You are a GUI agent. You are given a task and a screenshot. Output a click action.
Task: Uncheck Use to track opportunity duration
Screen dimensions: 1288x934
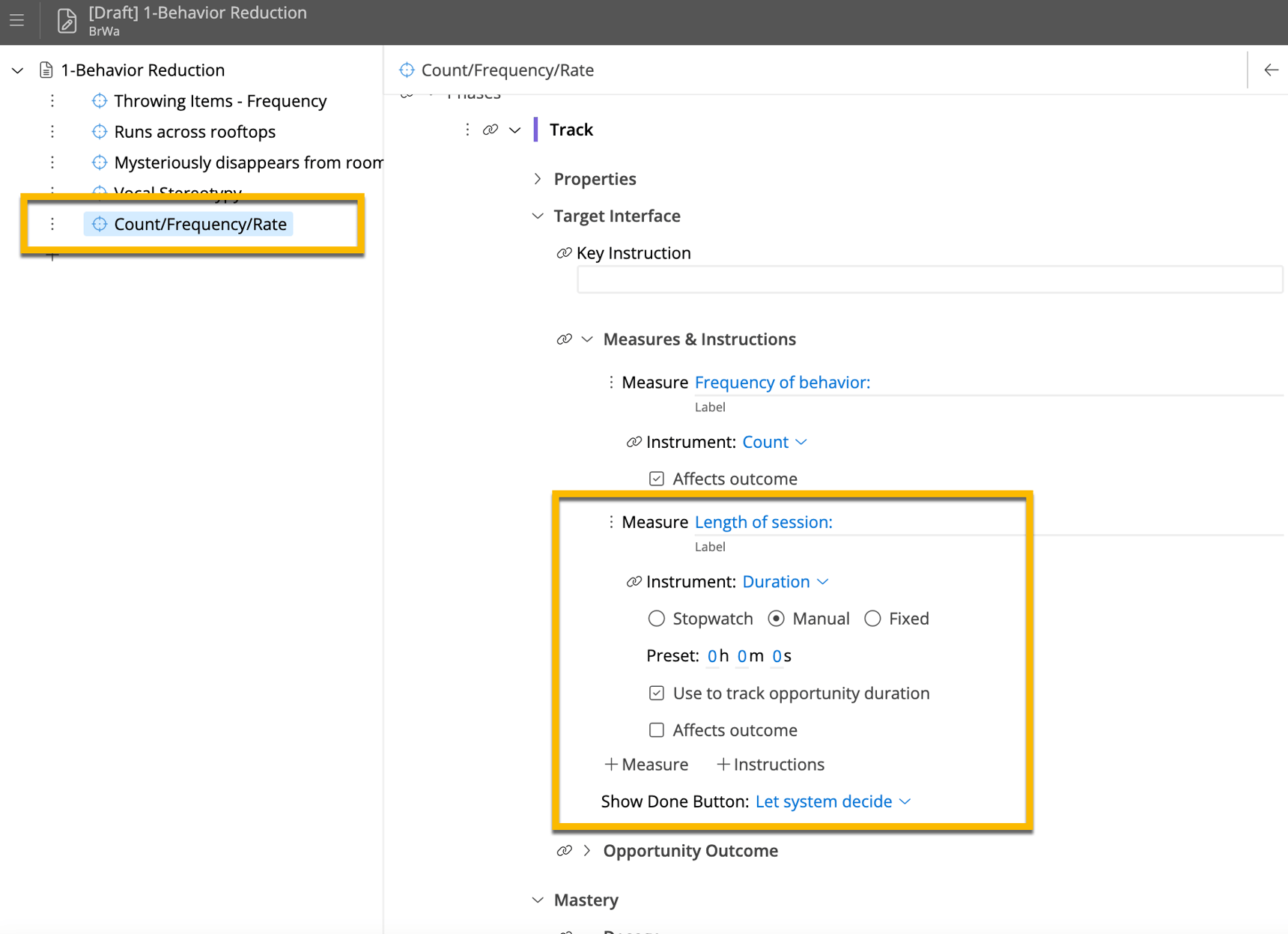657,693
